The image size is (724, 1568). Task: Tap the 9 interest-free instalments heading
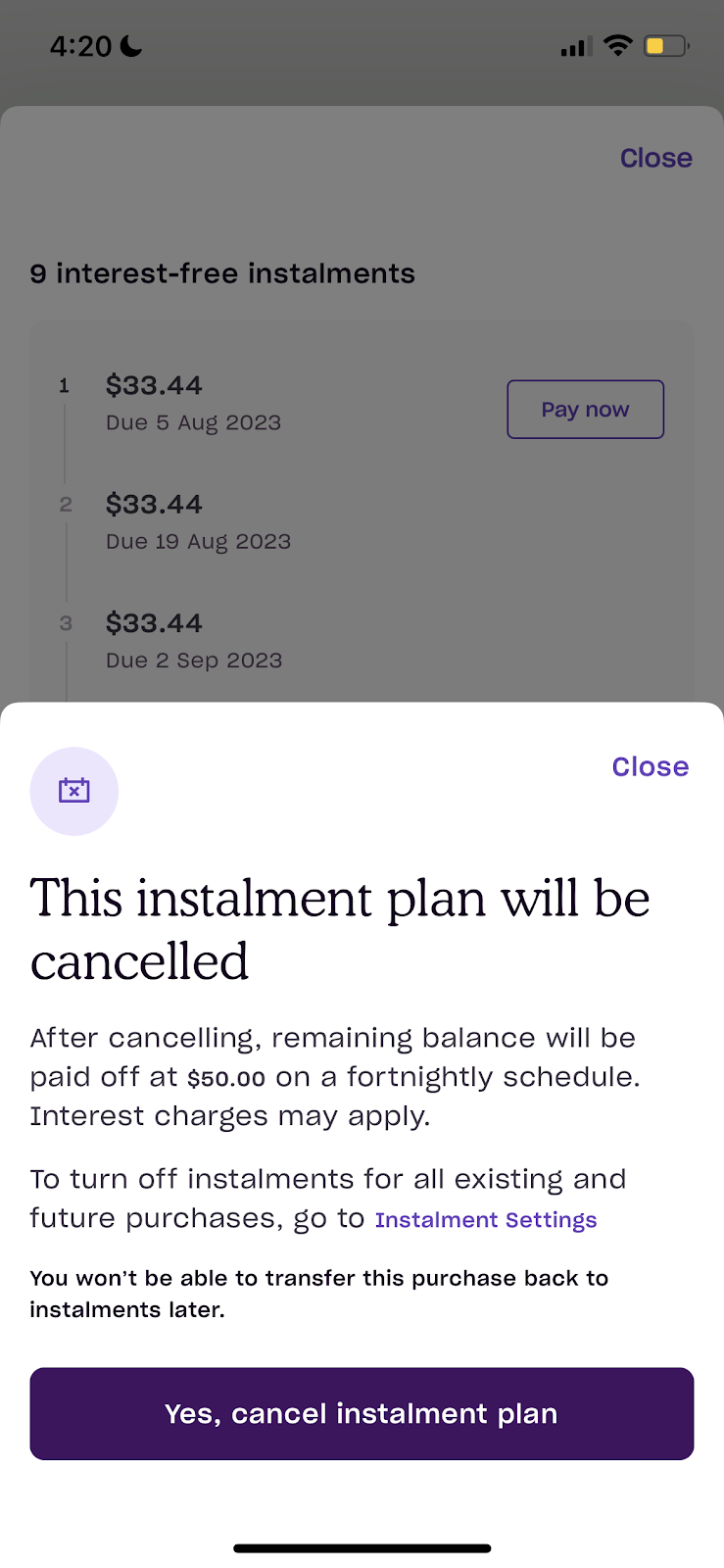222,273
